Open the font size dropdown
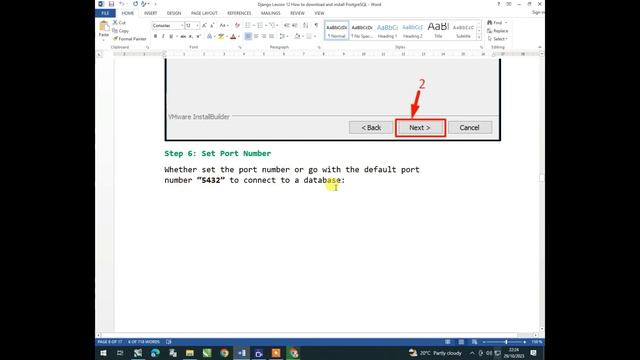Screen dimensions: 640x360 tap(197, 25)
